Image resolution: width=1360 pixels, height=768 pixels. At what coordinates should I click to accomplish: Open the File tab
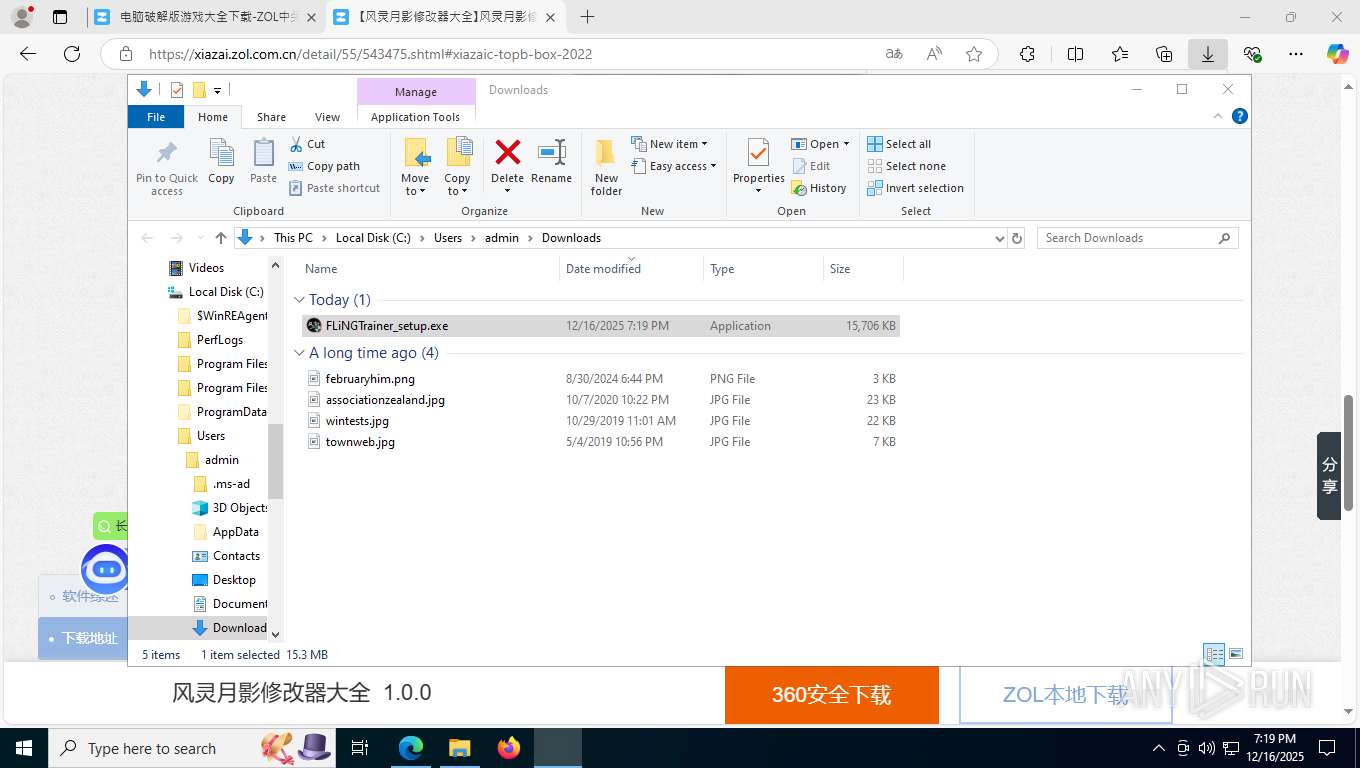point(156,117)
